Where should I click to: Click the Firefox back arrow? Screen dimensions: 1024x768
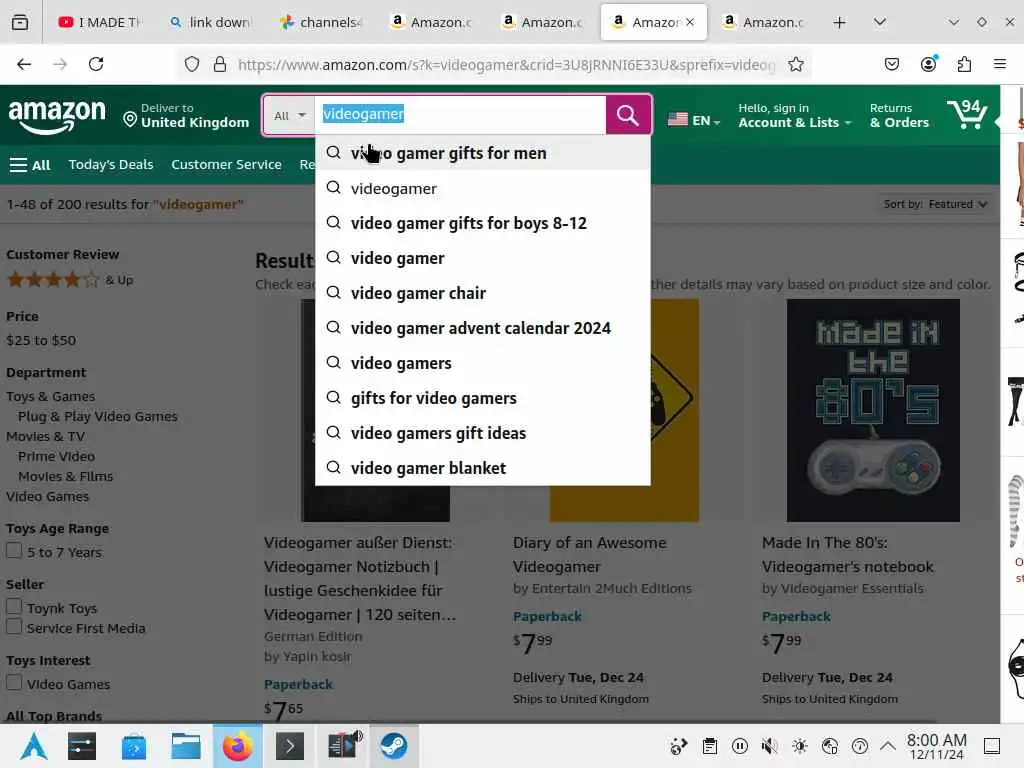24,64
